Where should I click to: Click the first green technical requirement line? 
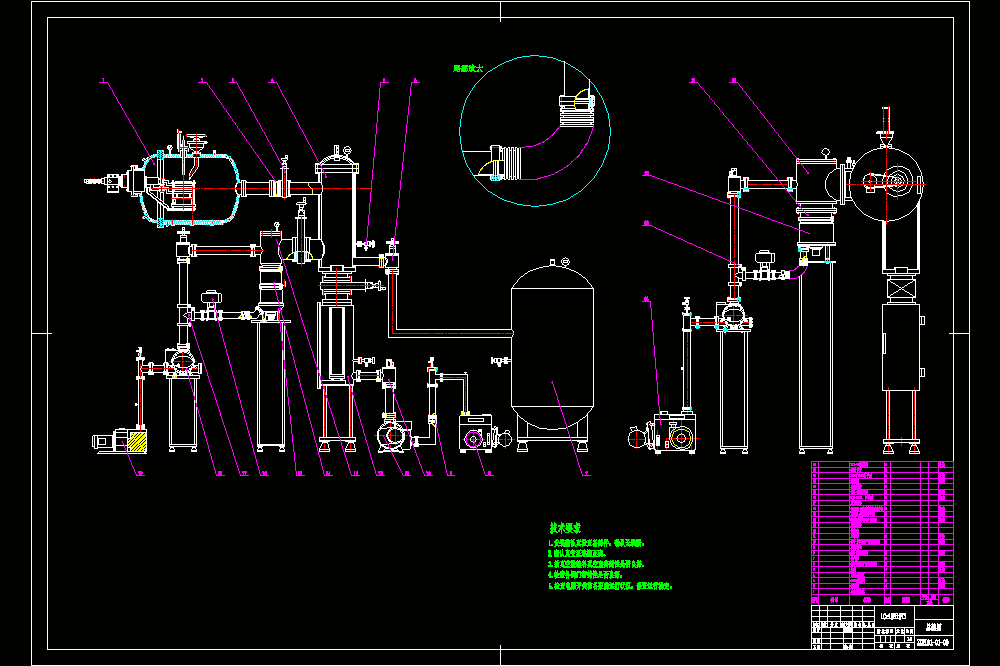click(x=597, y=543)
